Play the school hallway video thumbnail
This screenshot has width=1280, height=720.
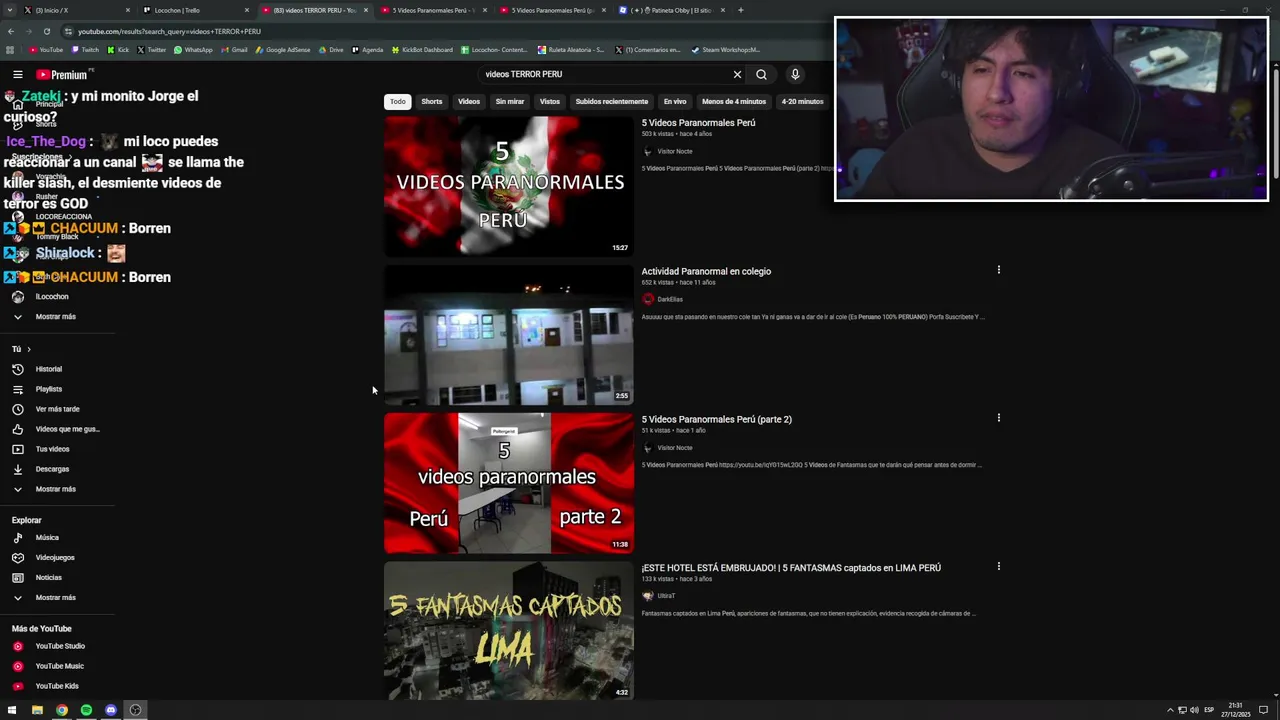coord(509,335)
